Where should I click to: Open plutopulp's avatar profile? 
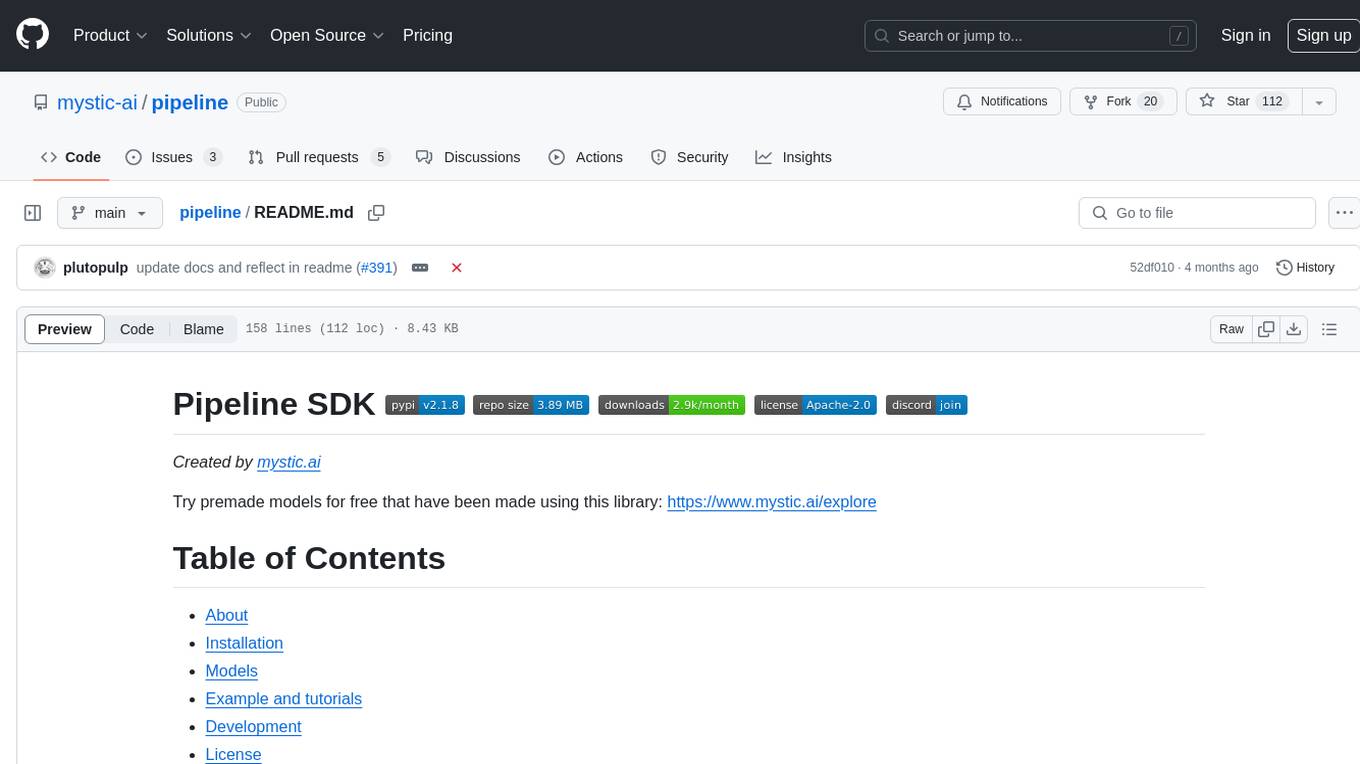[45, 268]
